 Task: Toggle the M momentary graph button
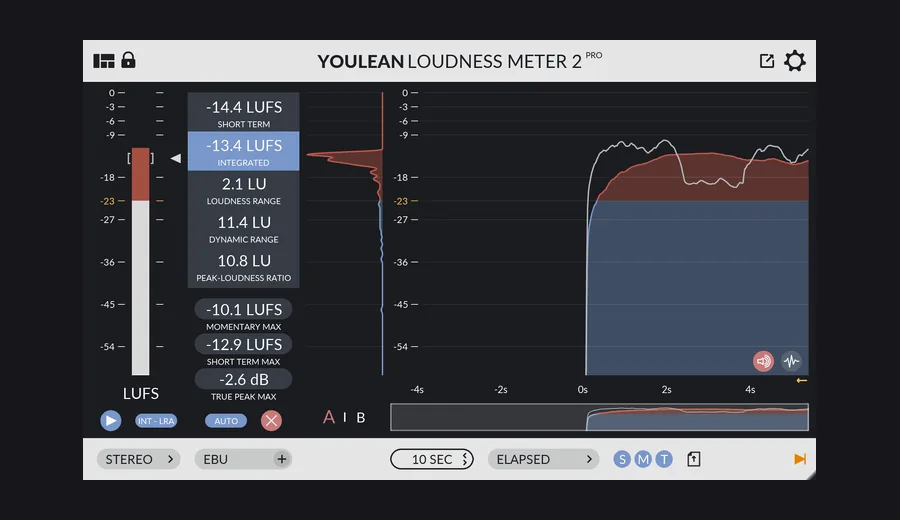643,459
